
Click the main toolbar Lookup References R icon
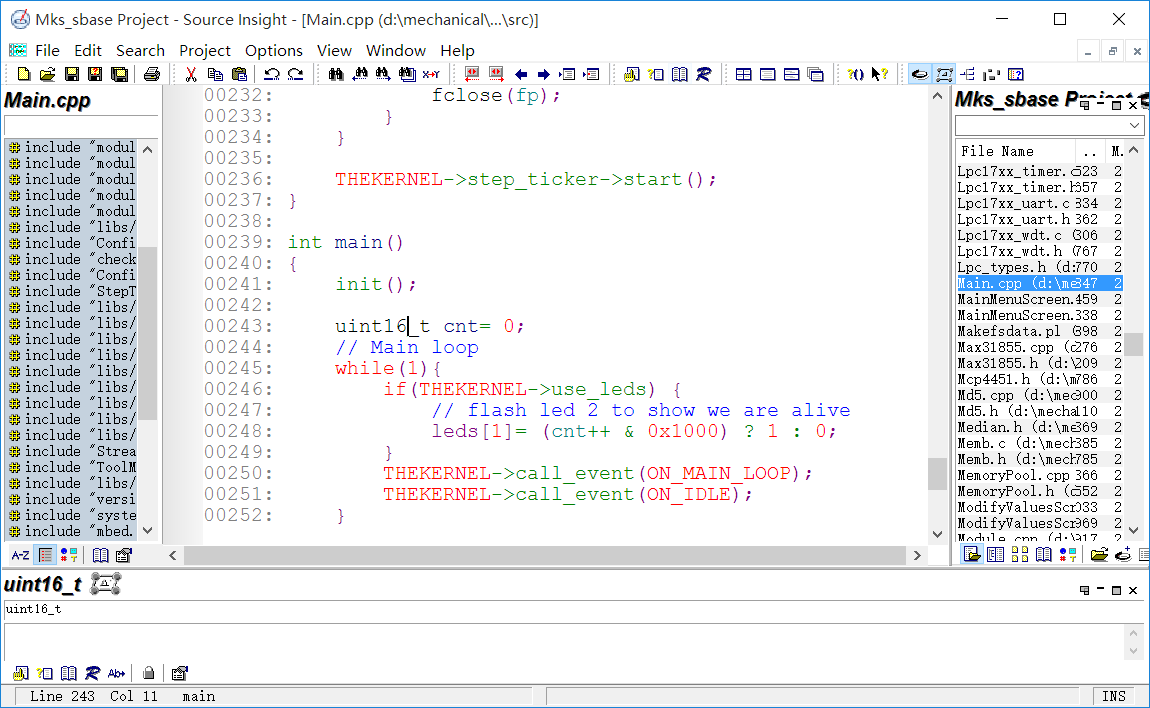(x=703, y=74)
